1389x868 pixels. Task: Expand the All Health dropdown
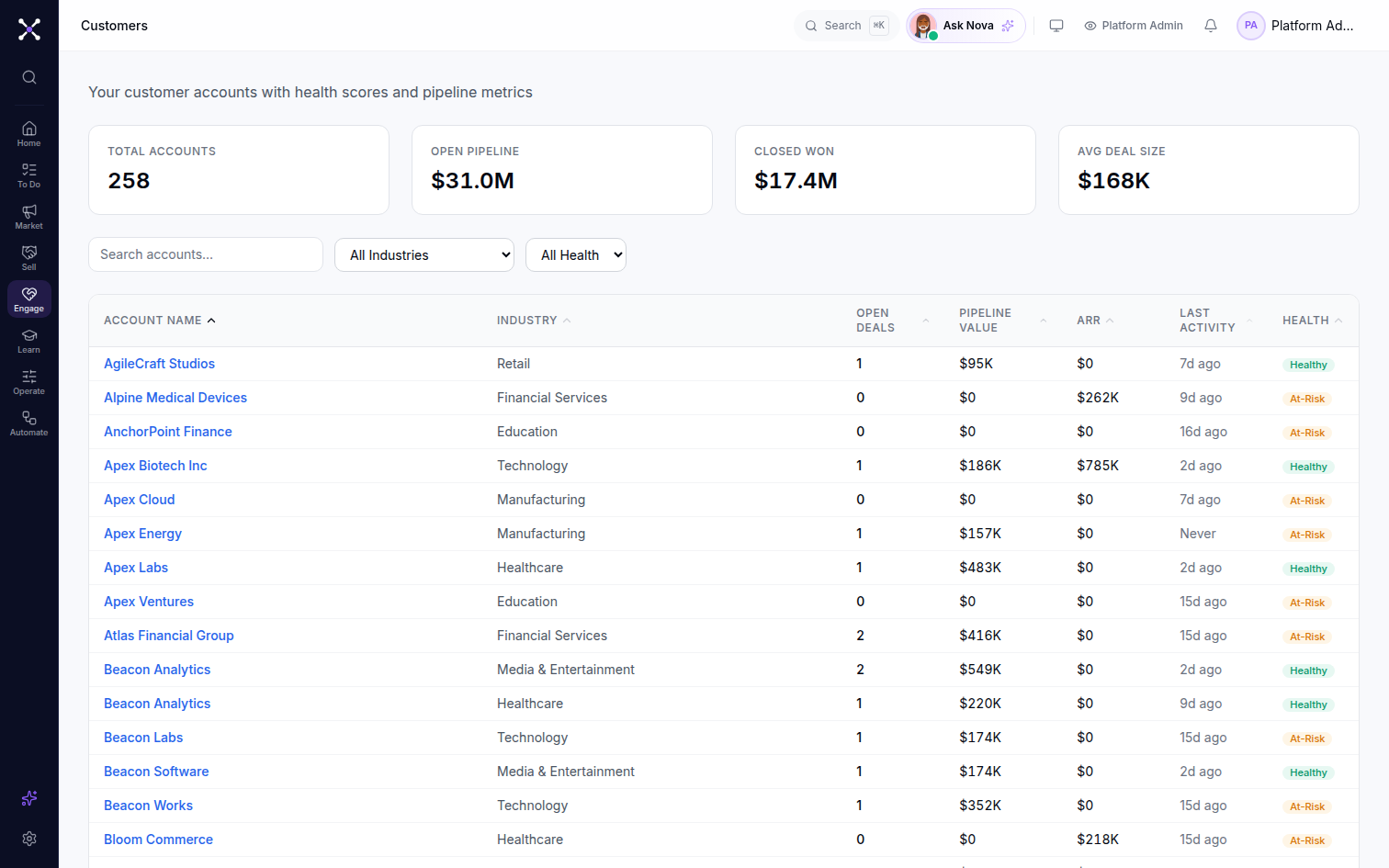click(x=576, y=254)
